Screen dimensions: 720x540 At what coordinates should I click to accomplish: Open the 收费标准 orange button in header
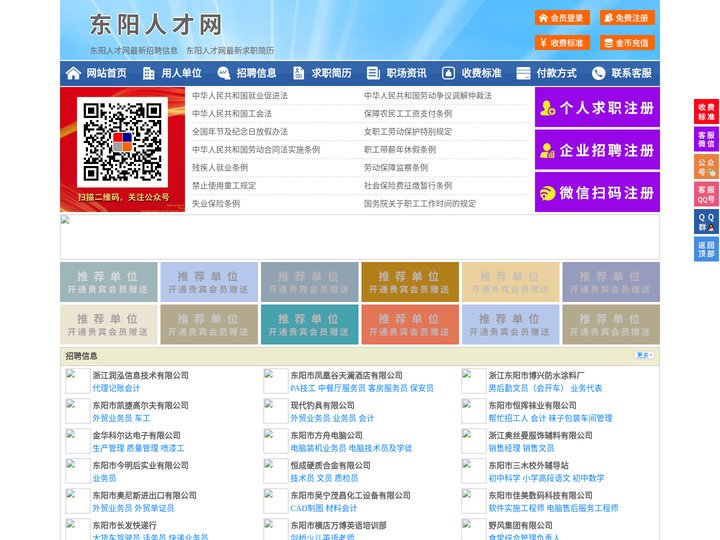562,43
